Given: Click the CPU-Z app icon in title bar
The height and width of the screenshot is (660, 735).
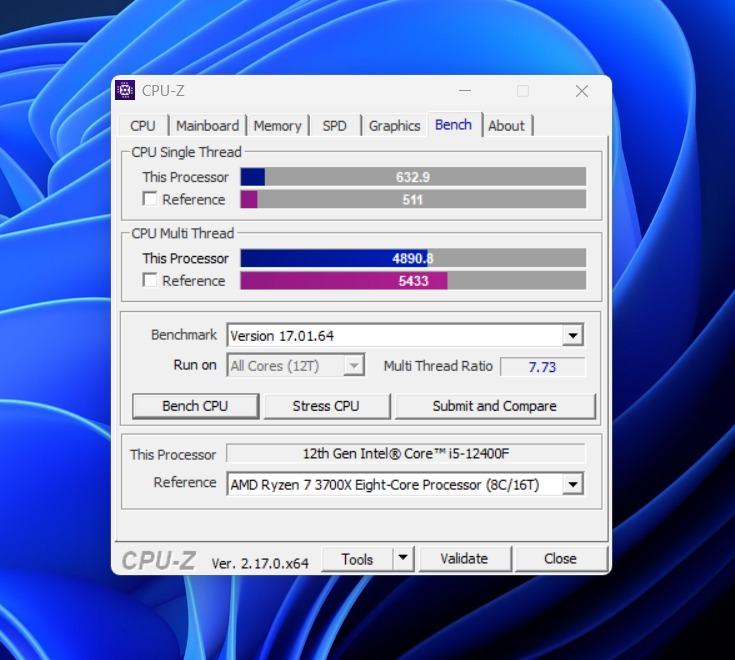Looking at the screenshot, I should (x=125, y=90).
